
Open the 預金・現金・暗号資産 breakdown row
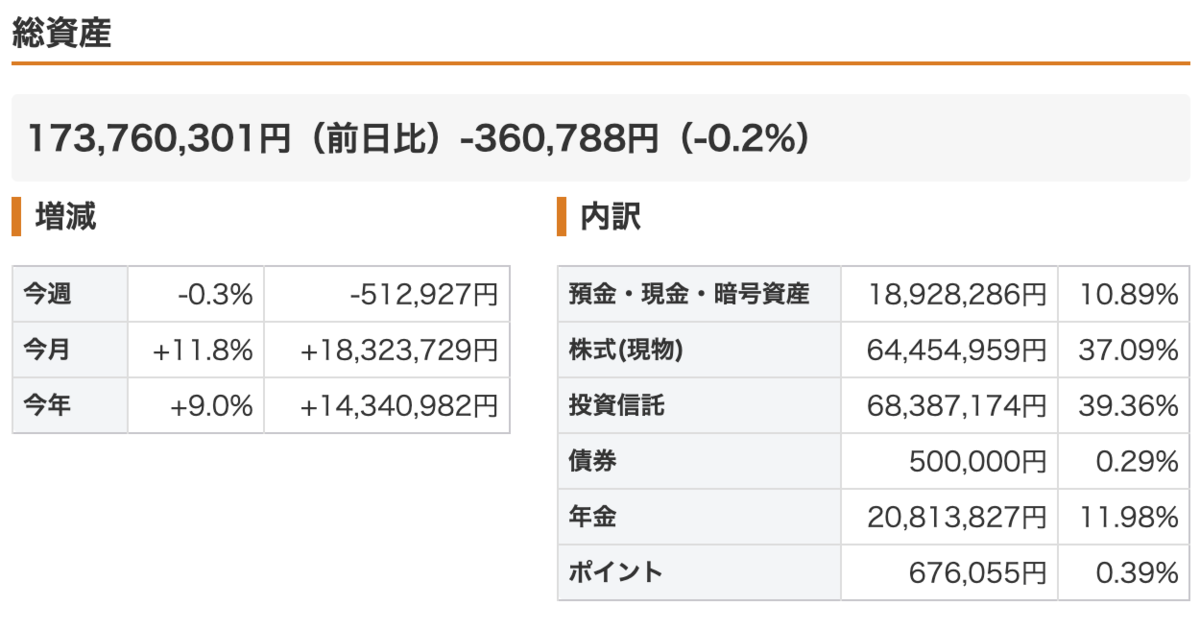point(873,294)
